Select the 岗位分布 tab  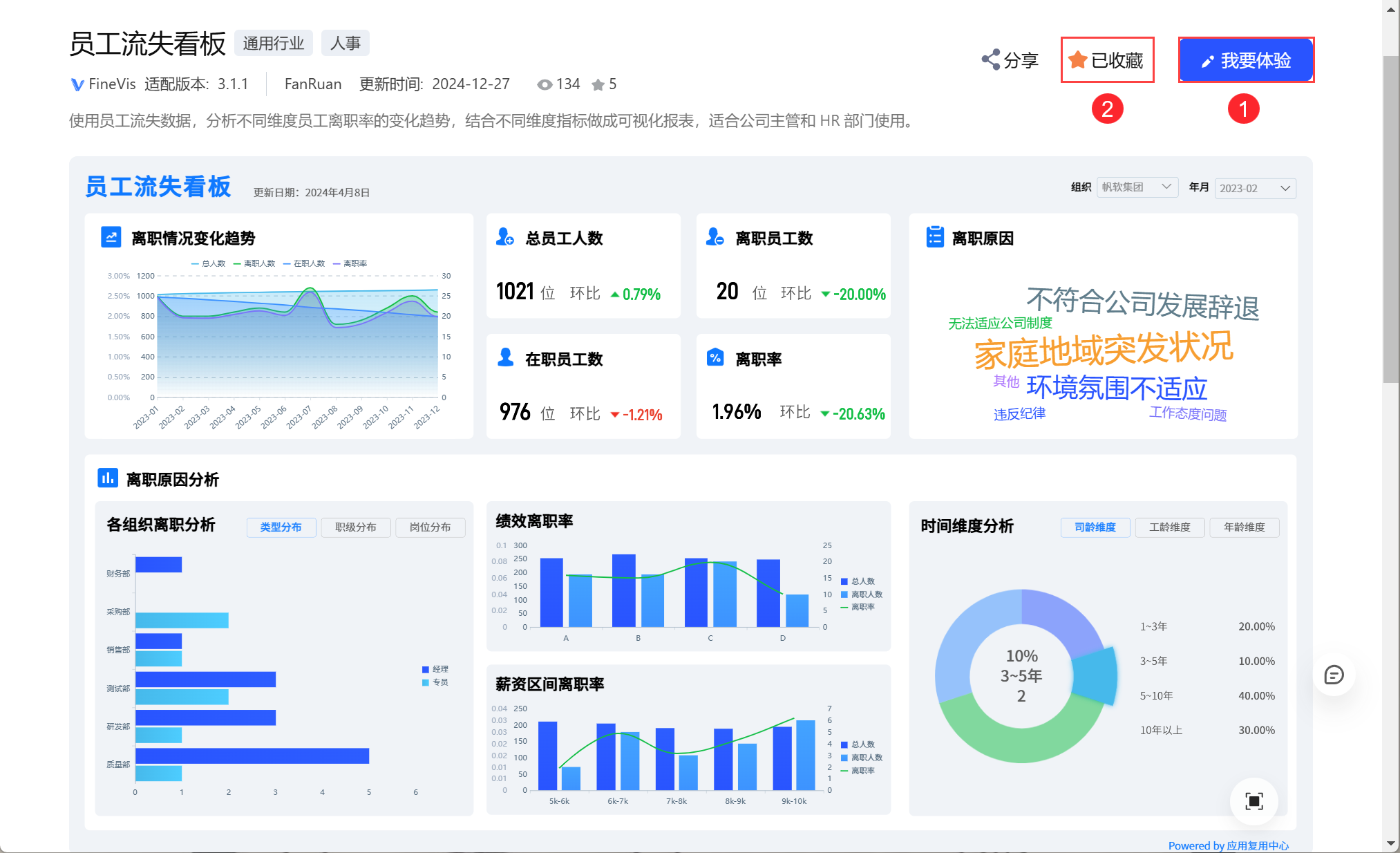pos(430,527)
